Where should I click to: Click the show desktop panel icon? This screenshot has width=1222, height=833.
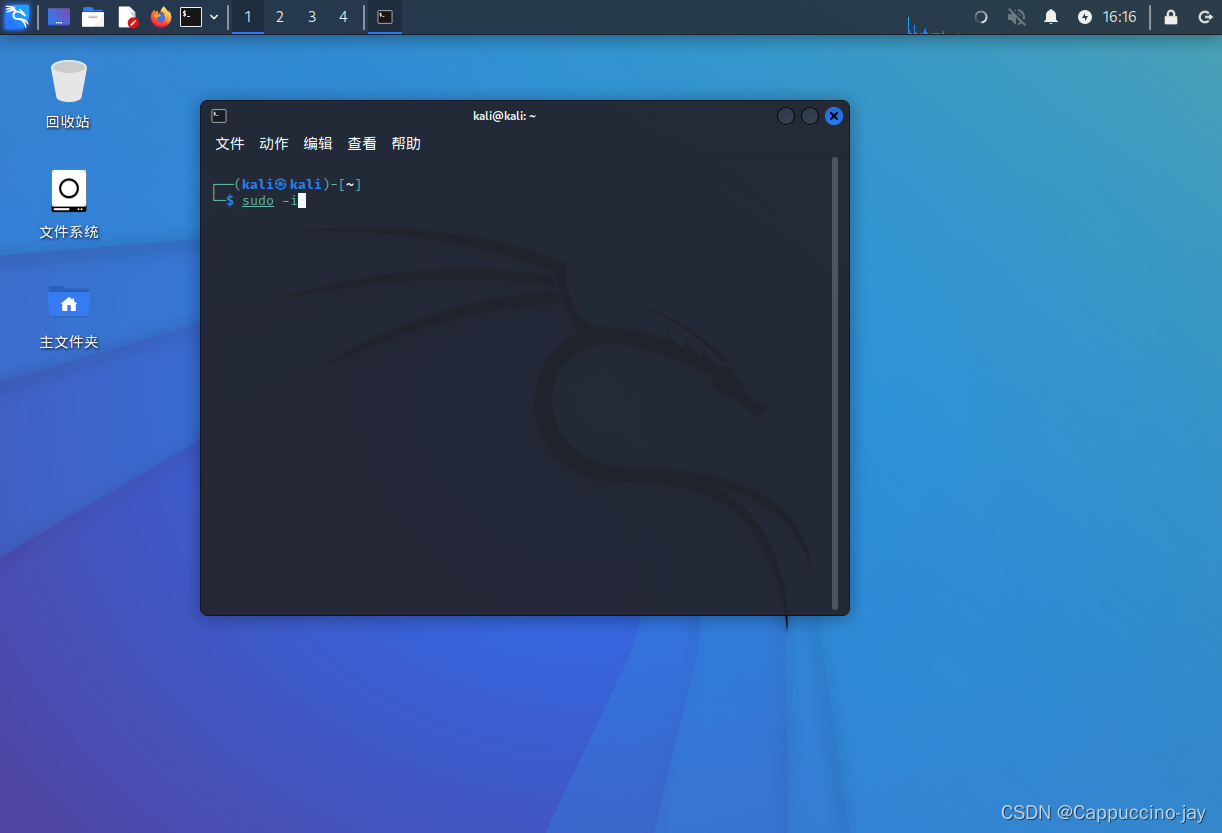59,17
